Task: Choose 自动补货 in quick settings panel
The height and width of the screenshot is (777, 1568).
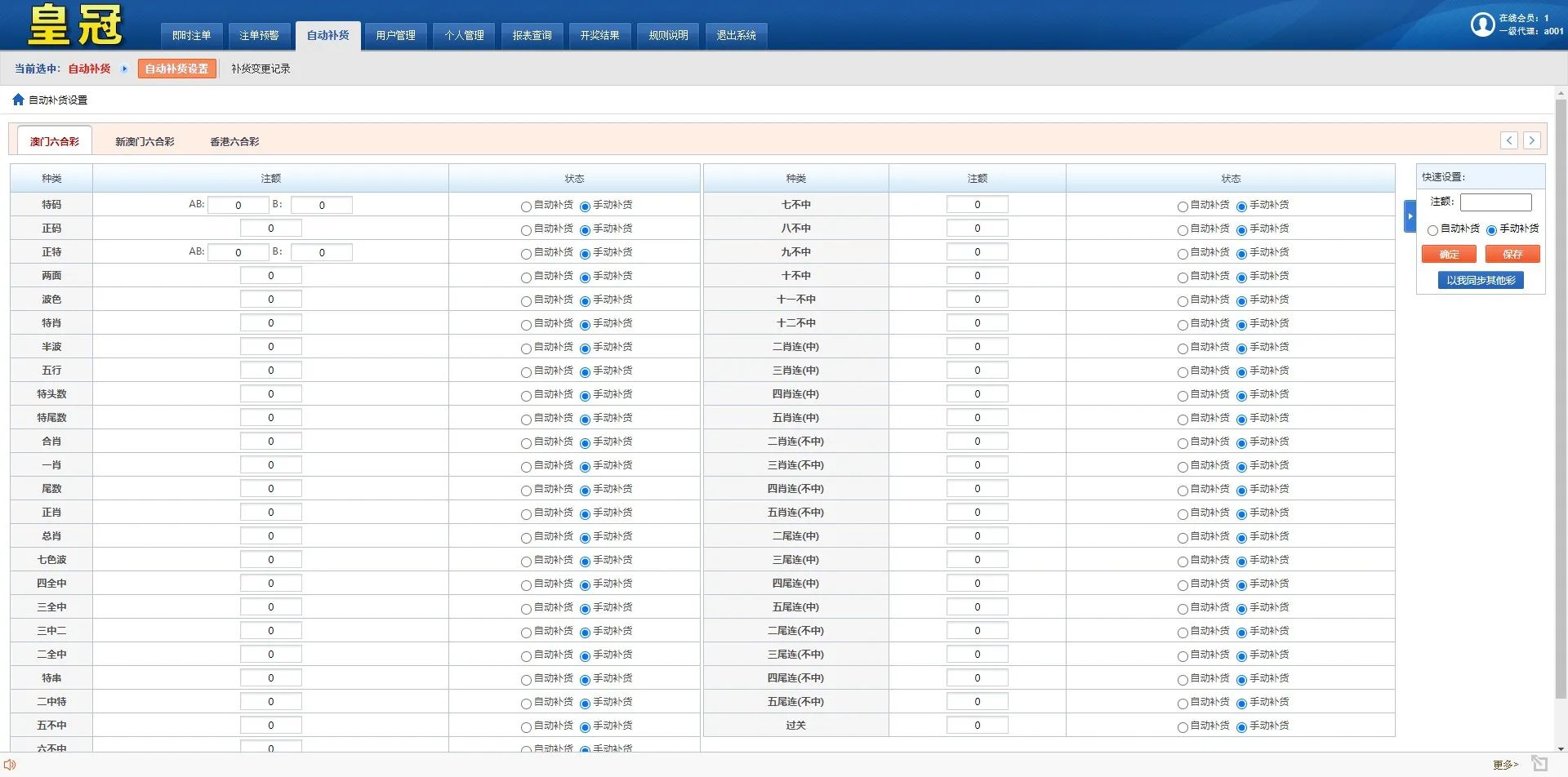Action: 1432,230
